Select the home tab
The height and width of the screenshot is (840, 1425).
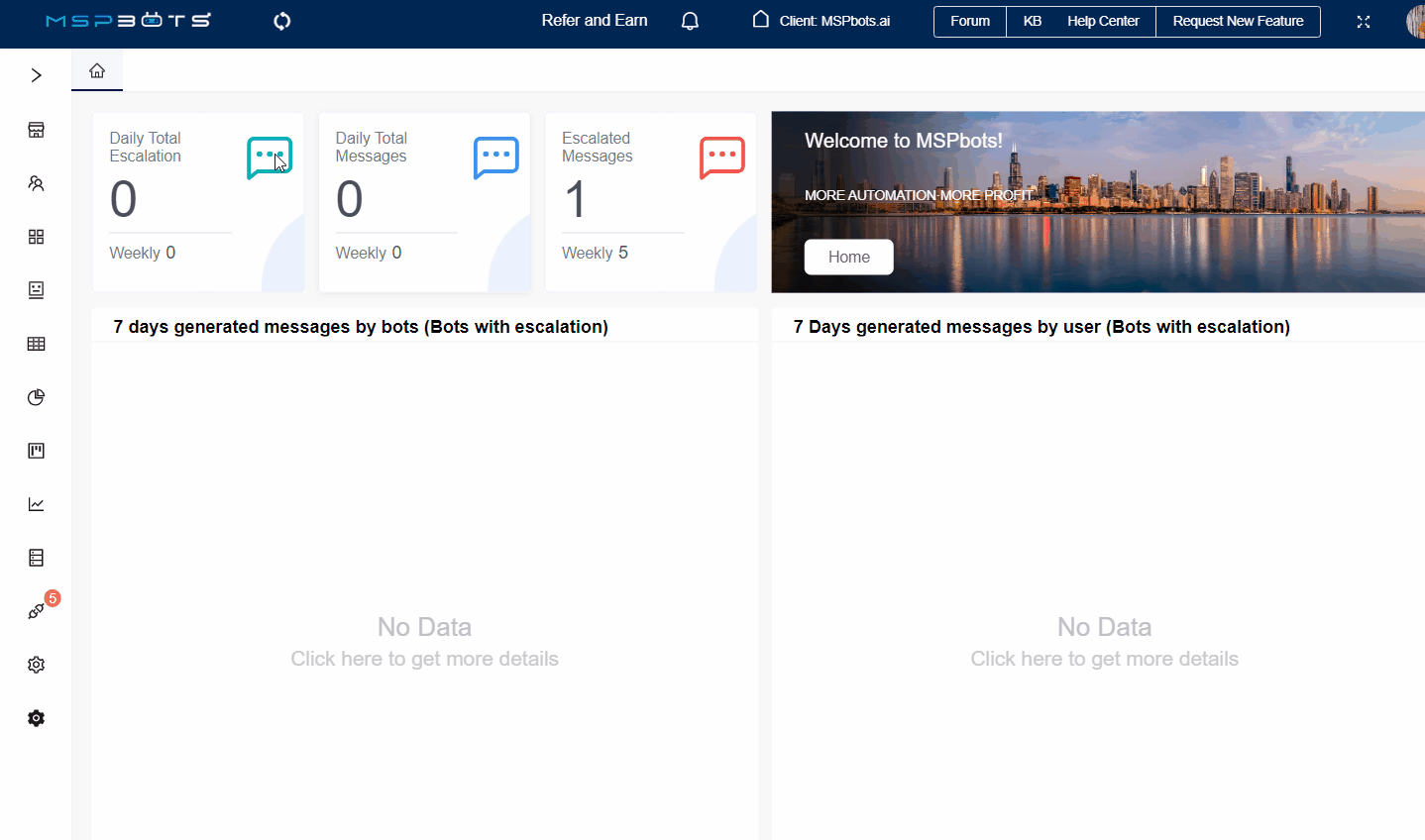[97, 70]
